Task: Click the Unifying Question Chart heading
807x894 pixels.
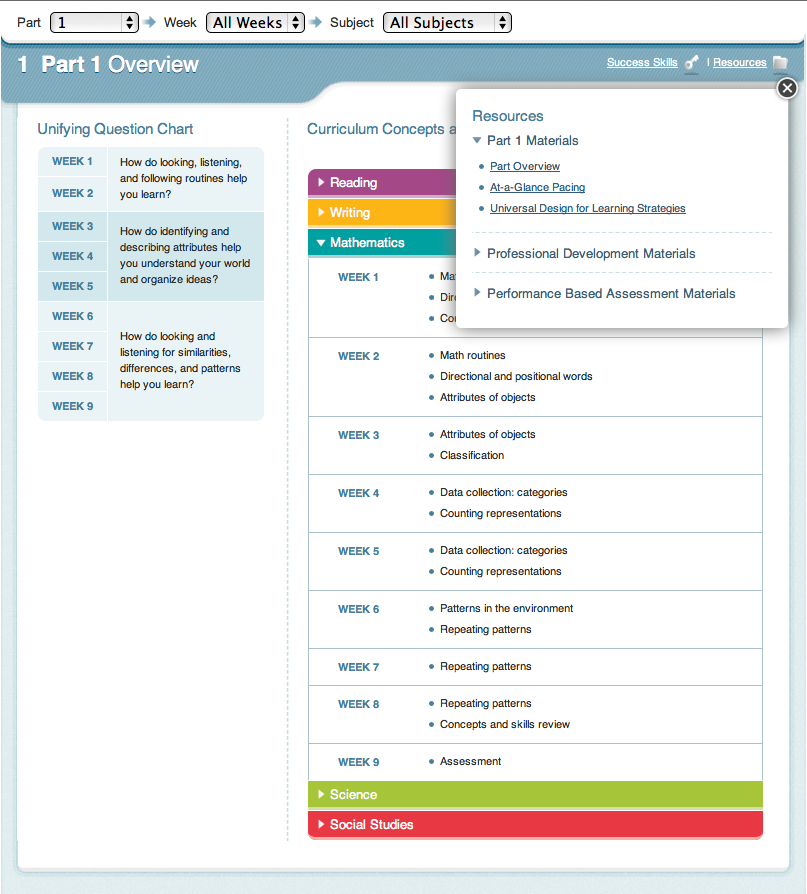Action: point(115,129)
